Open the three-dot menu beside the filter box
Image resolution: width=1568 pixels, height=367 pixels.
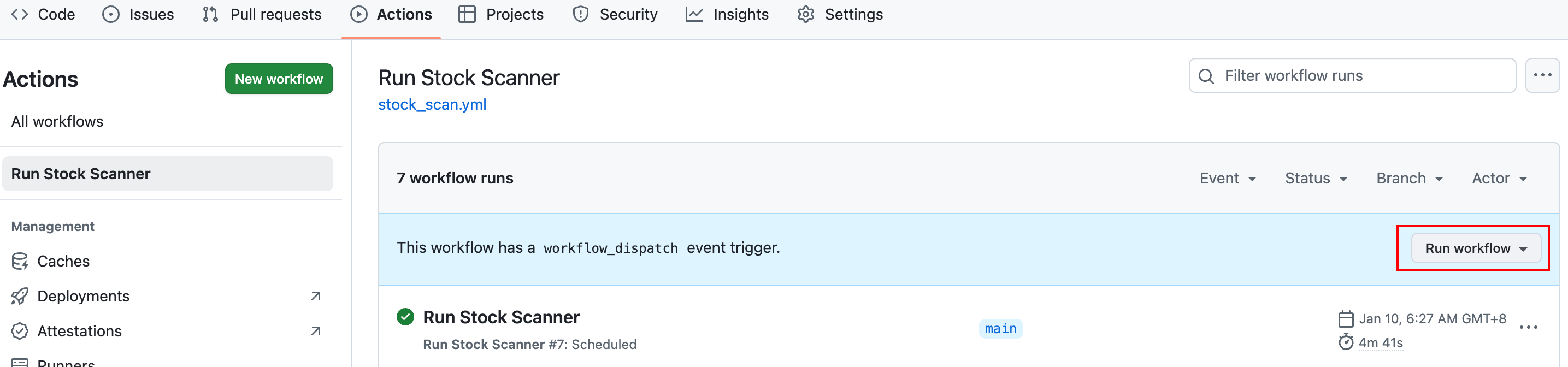point(1542,75)
